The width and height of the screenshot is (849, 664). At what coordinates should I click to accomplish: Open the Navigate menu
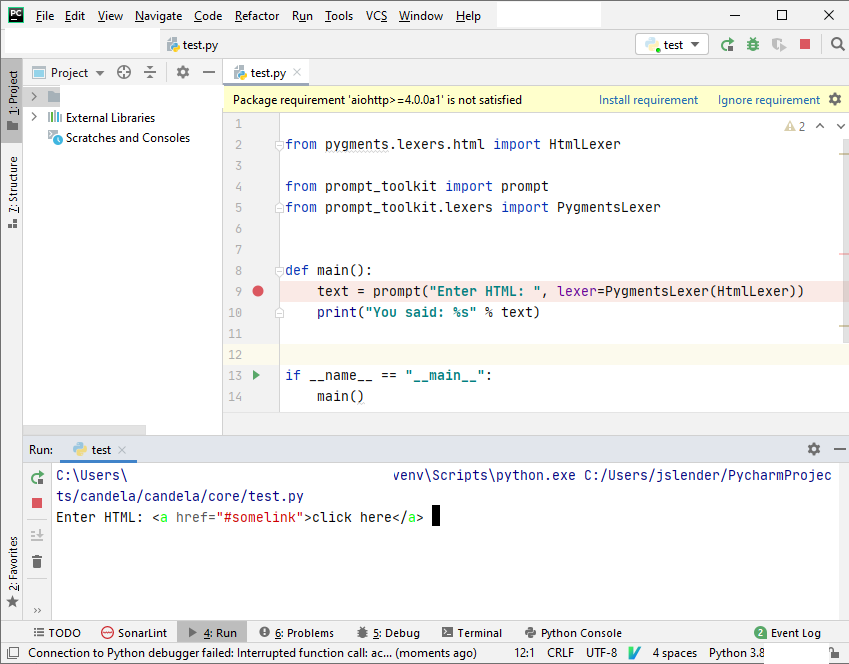[158, 16]
